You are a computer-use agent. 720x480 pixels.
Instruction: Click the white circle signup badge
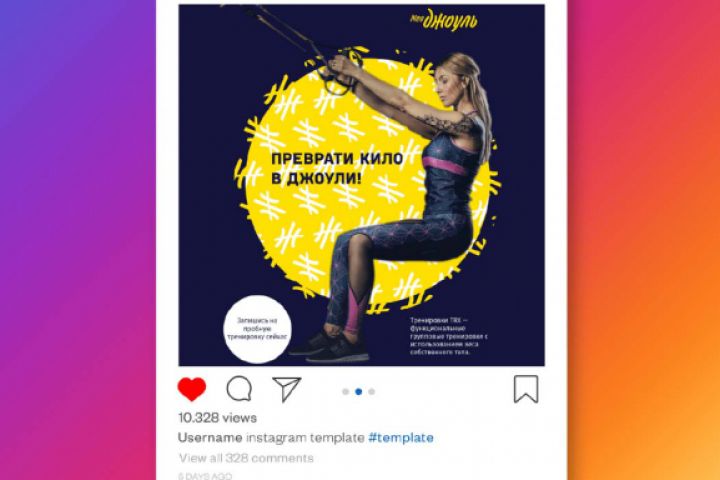(257, 329)
